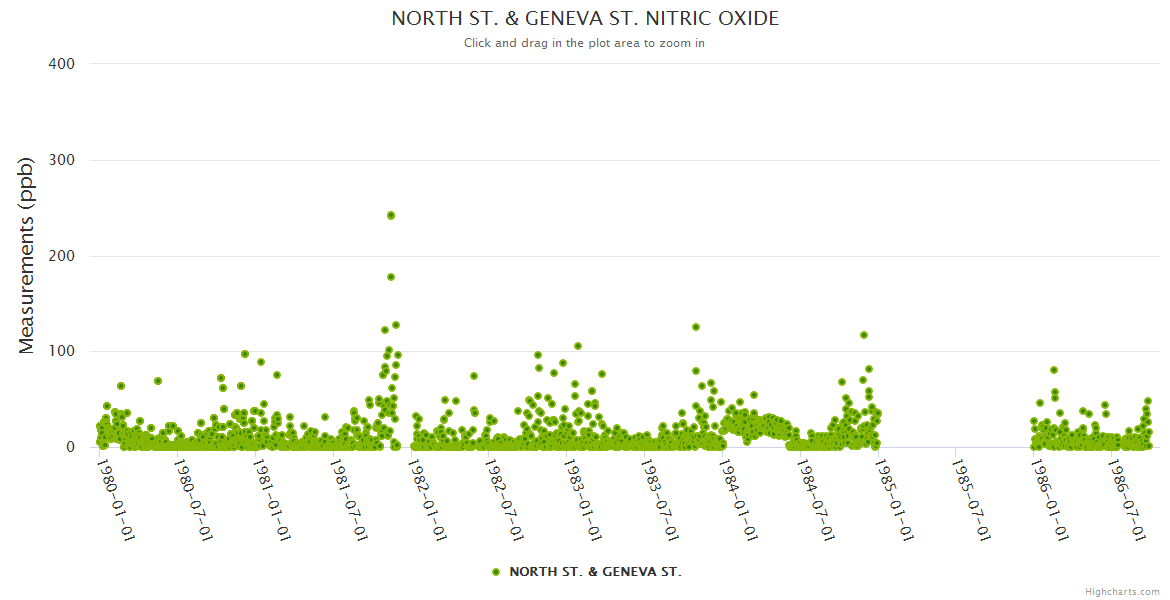This screenshot has height=600, width=1170.
Task: Click the 'Click and drag' subtitle text
Action: coord(585,43)
